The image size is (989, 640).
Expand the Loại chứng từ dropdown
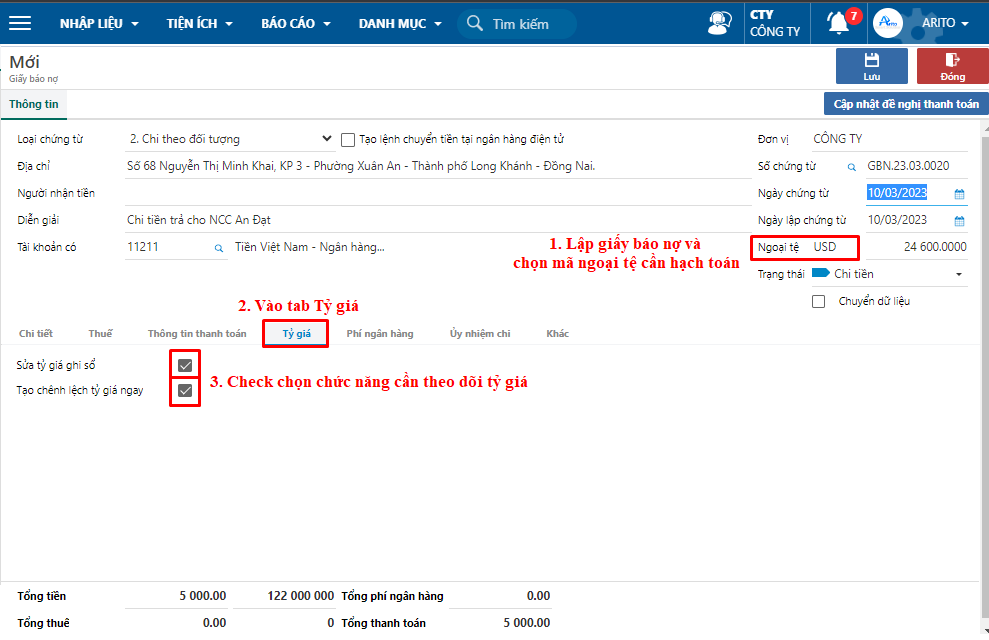[x=327, y=139]
